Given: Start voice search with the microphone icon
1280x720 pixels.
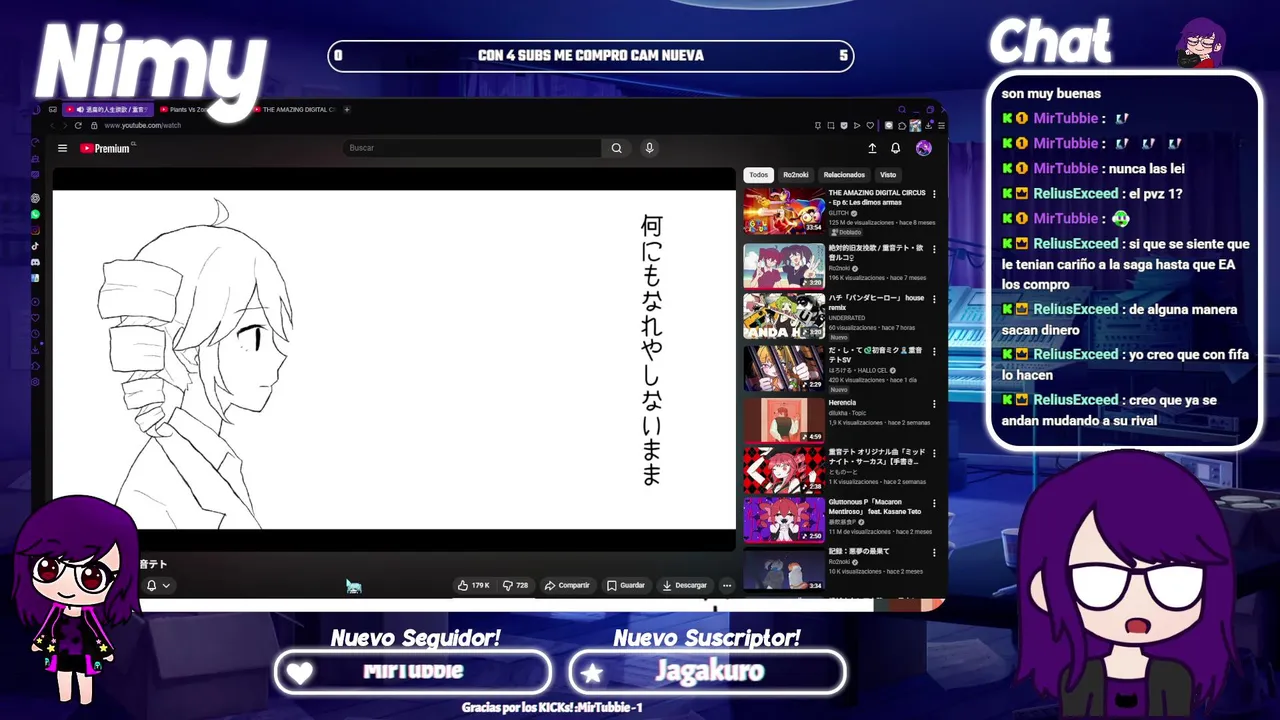Looking at the screenshot, I should click(x=649, y=148).
